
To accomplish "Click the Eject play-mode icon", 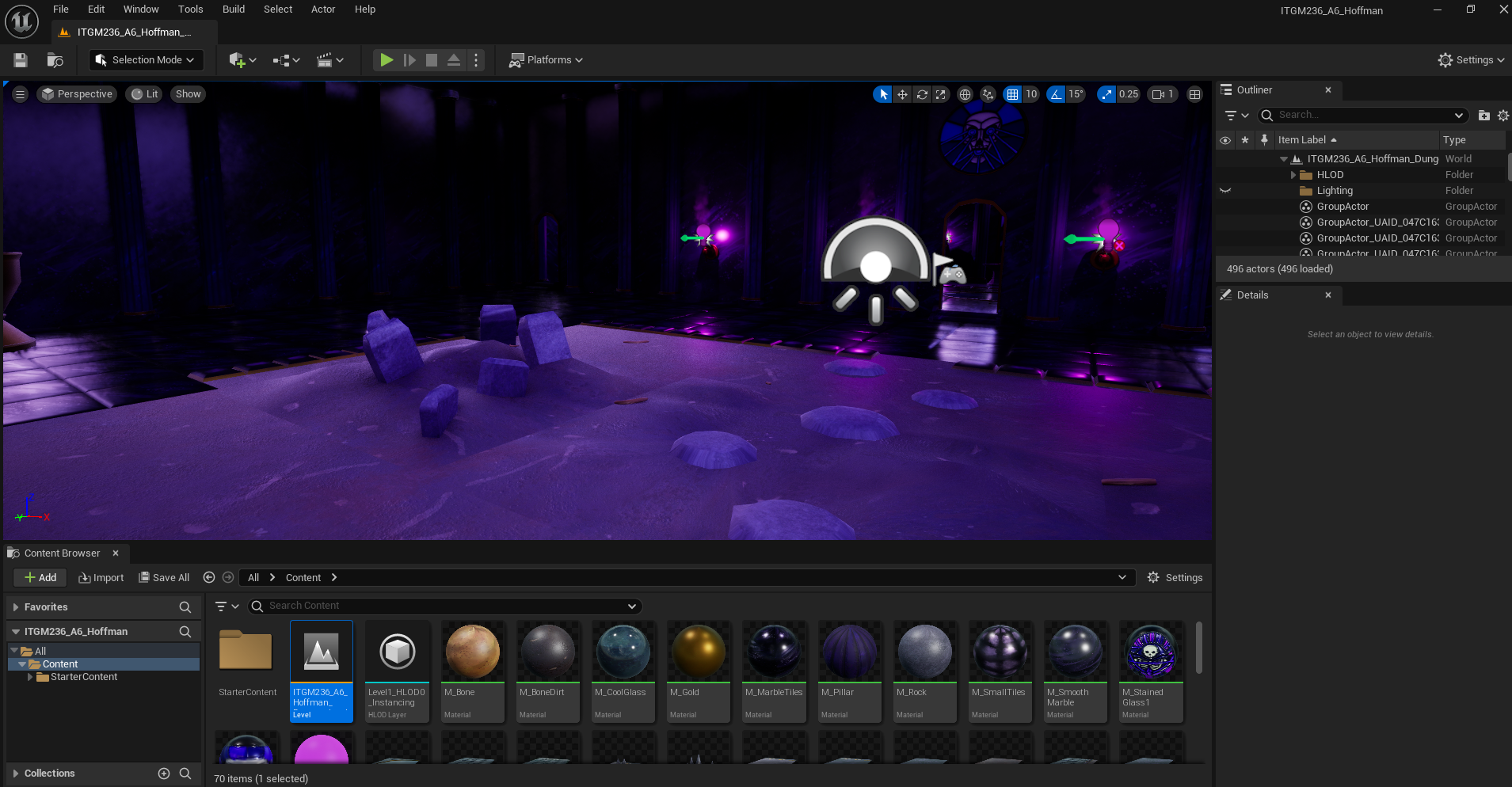I will pyautogui.click(x=454, y=60).
